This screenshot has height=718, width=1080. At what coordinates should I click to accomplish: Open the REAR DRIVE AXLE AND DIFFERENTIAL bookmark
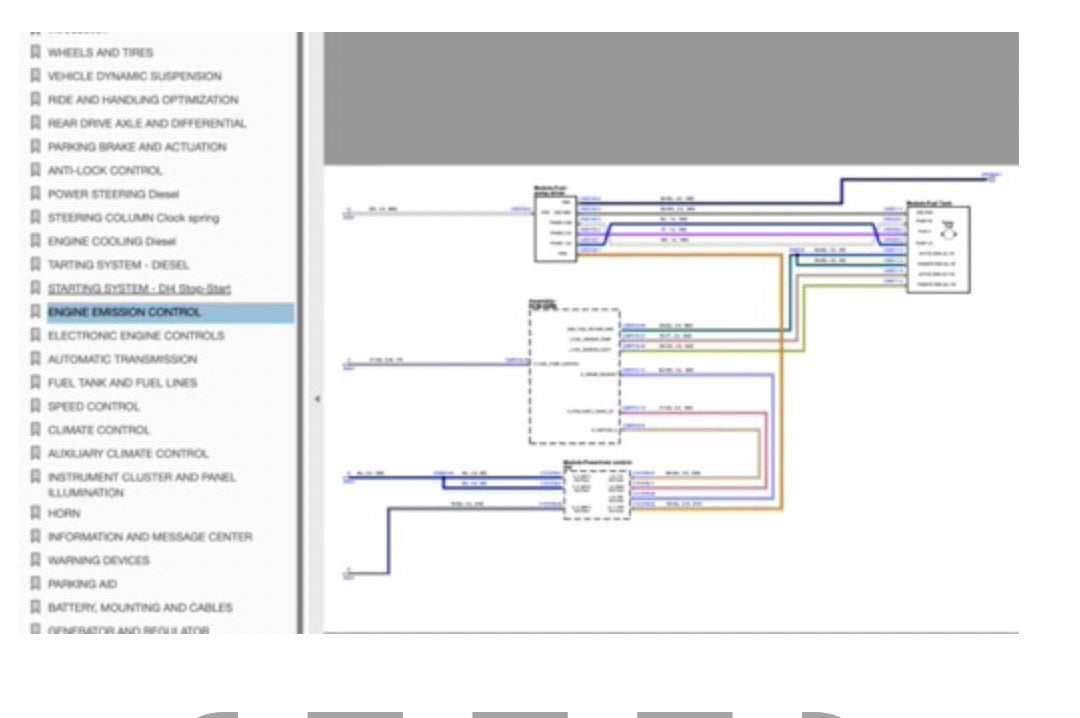click(147, 123)
